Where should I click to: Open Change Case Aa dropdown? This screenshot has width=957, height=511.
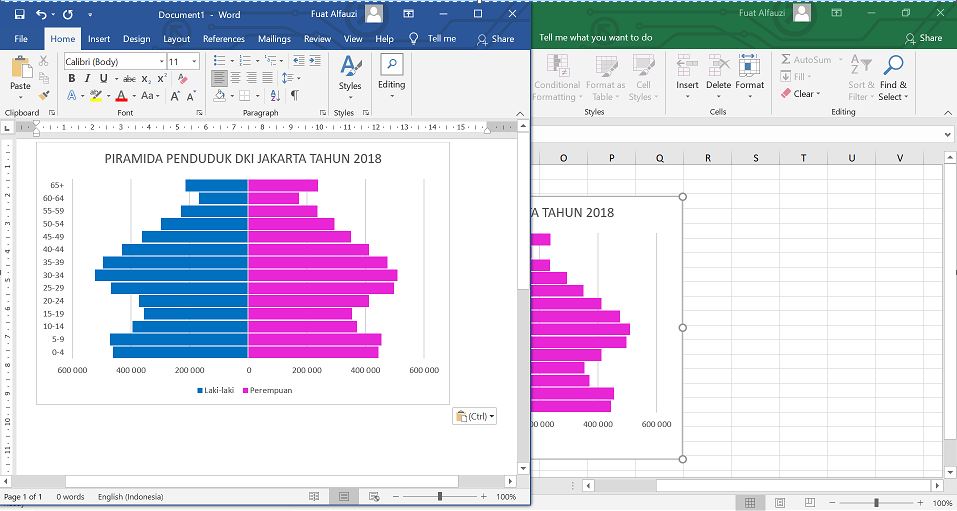pyautogui.click(x=150, y=96)
